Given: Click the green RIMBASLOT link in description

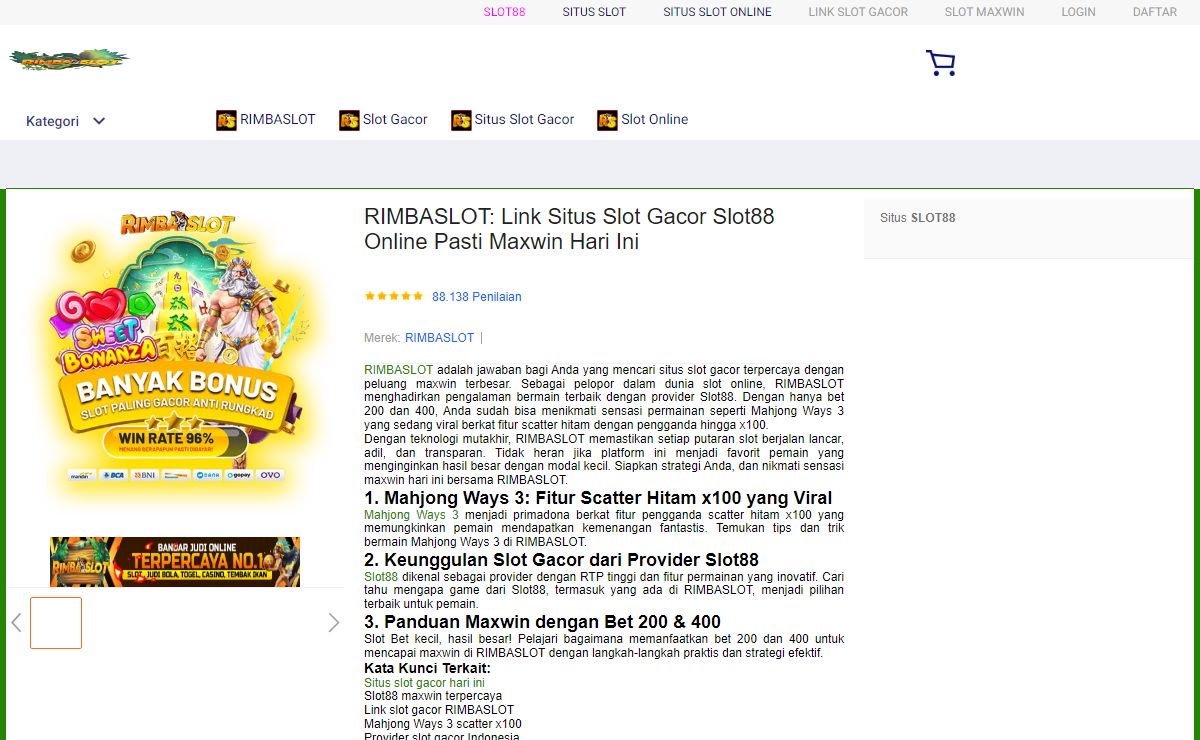Looking at the screenshot, I should click(x=399, y=370).
